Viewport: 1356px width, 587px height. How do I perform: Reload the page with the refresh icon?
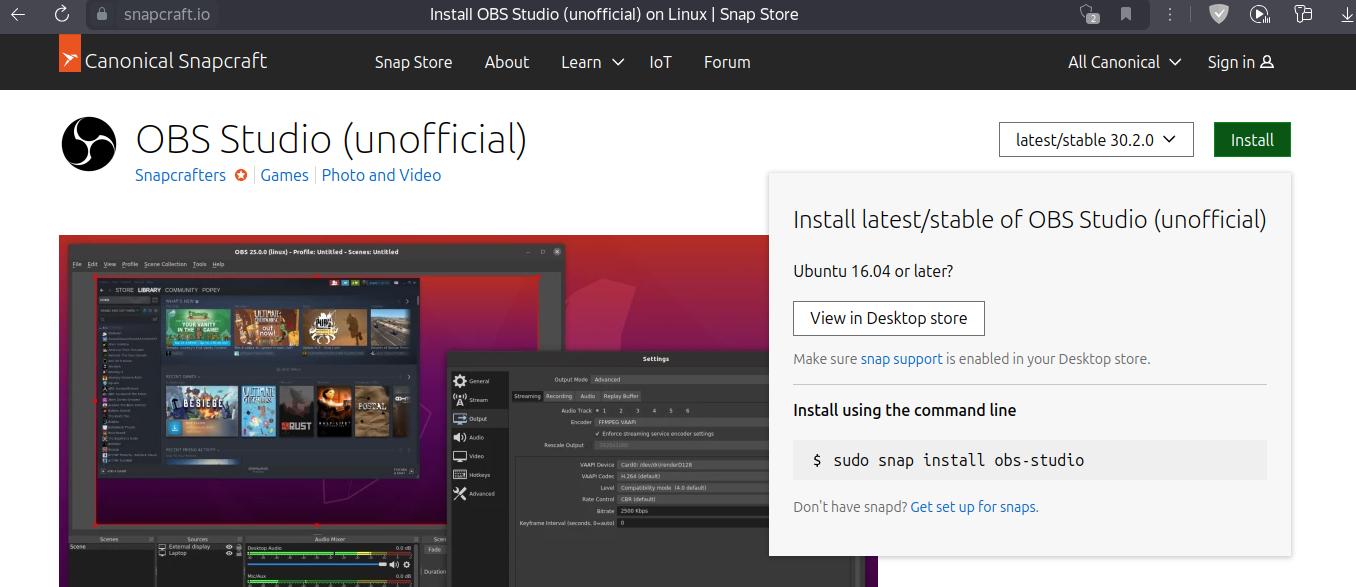tap(62, 14)
